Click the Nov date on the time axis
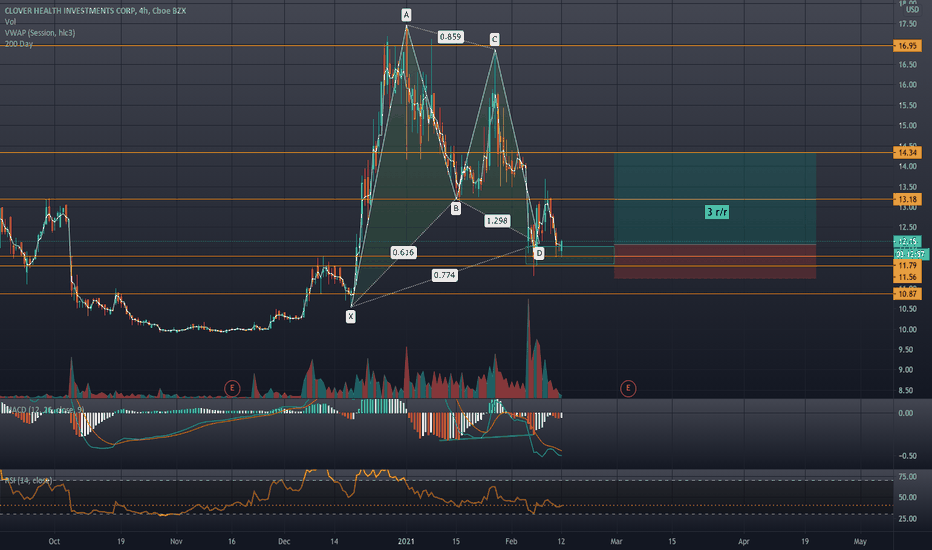The width and height of the screenshot is (932, 550). coord(176,542)
